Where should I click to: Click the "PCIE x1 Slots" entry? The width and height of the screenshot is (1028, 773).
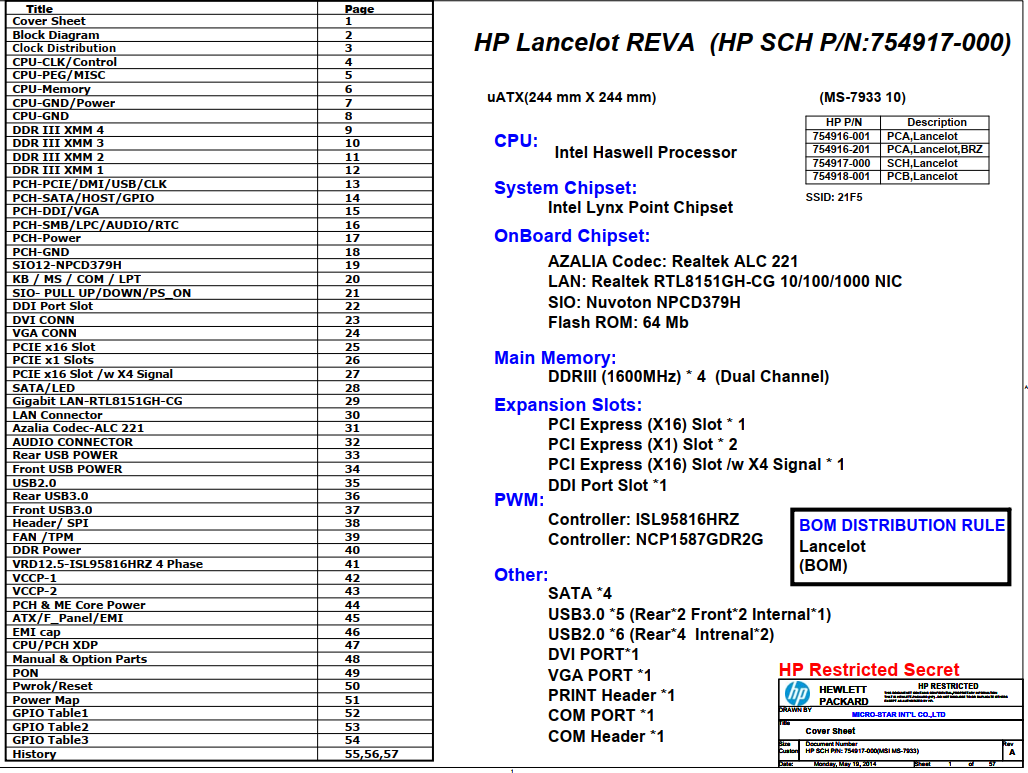tap(53, 360)
